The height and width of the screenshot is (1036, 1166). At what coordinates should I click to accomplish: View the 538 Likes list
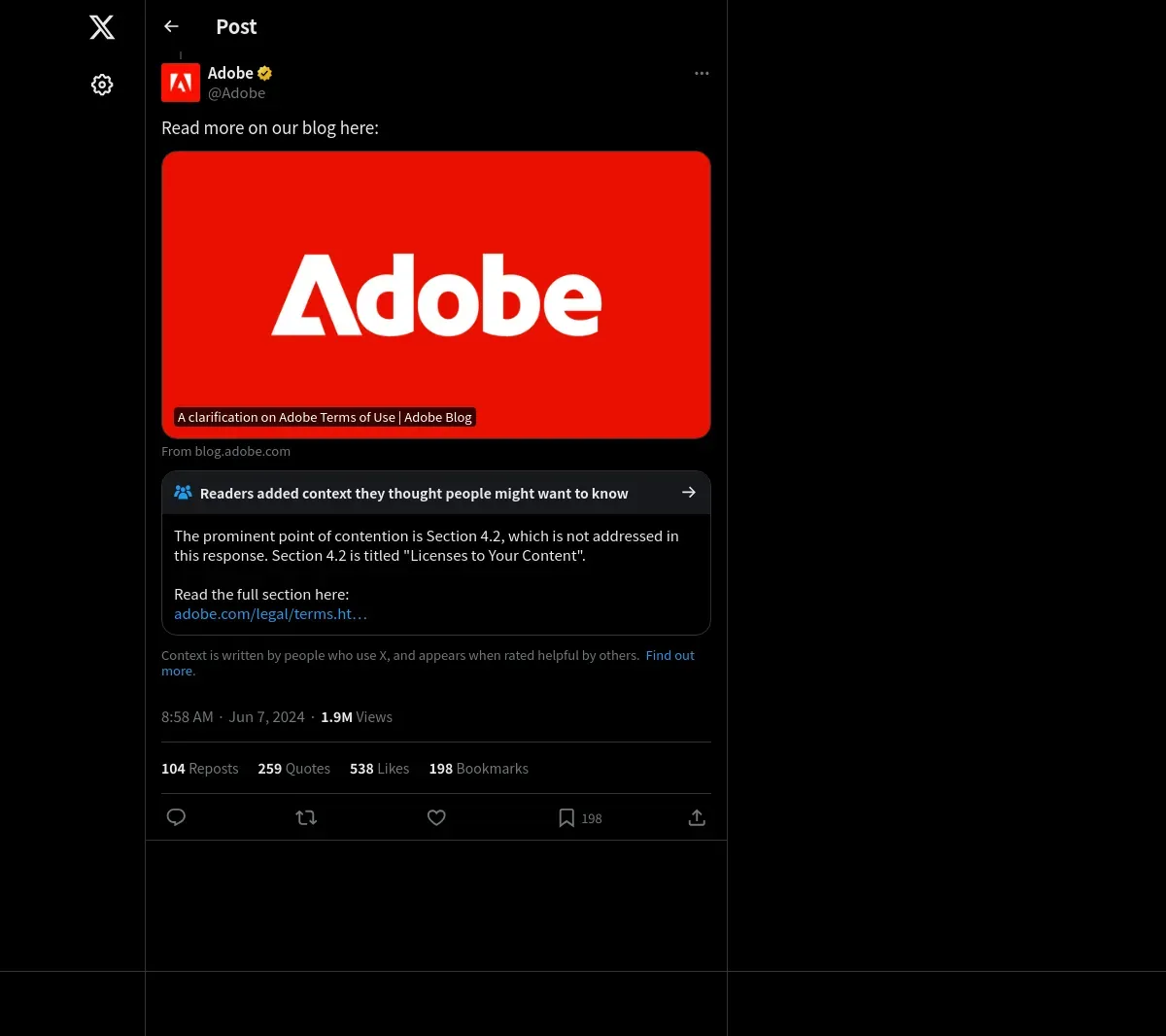pos(379,769)
